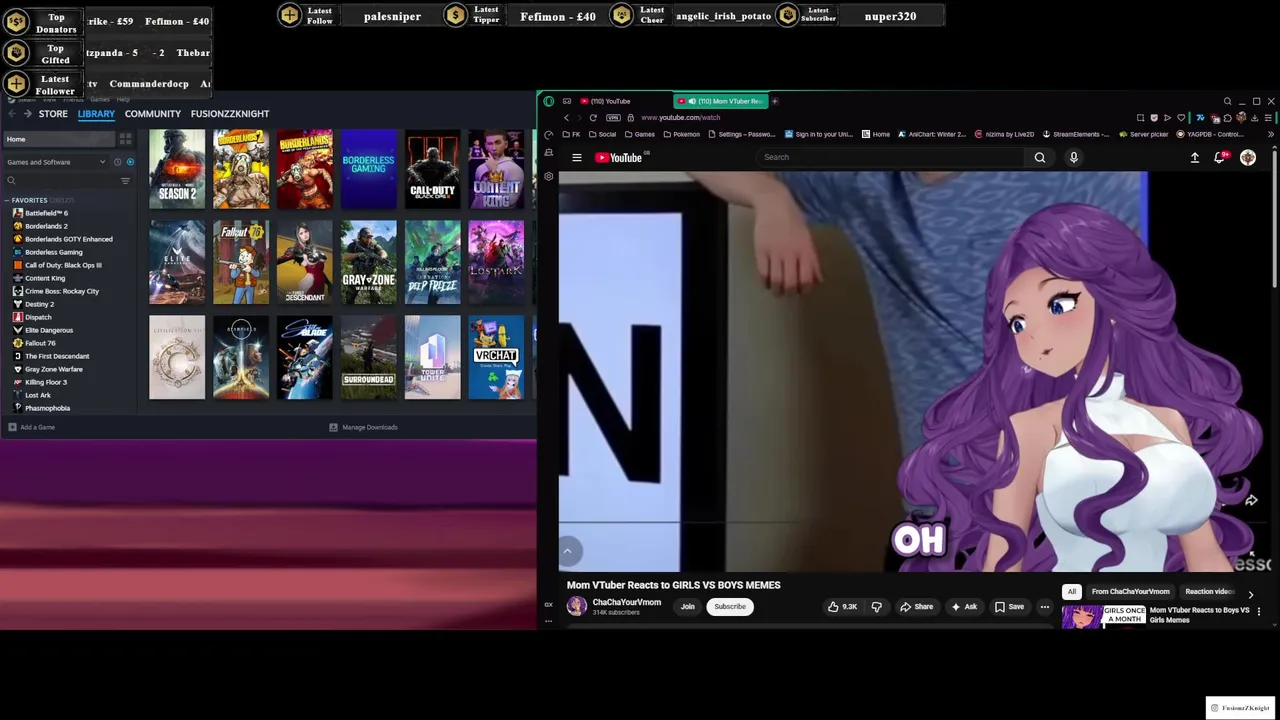1280x720 pixels.
Task: Click Steam ready-to-play filter icon
Action: click(x=129, y=162)
